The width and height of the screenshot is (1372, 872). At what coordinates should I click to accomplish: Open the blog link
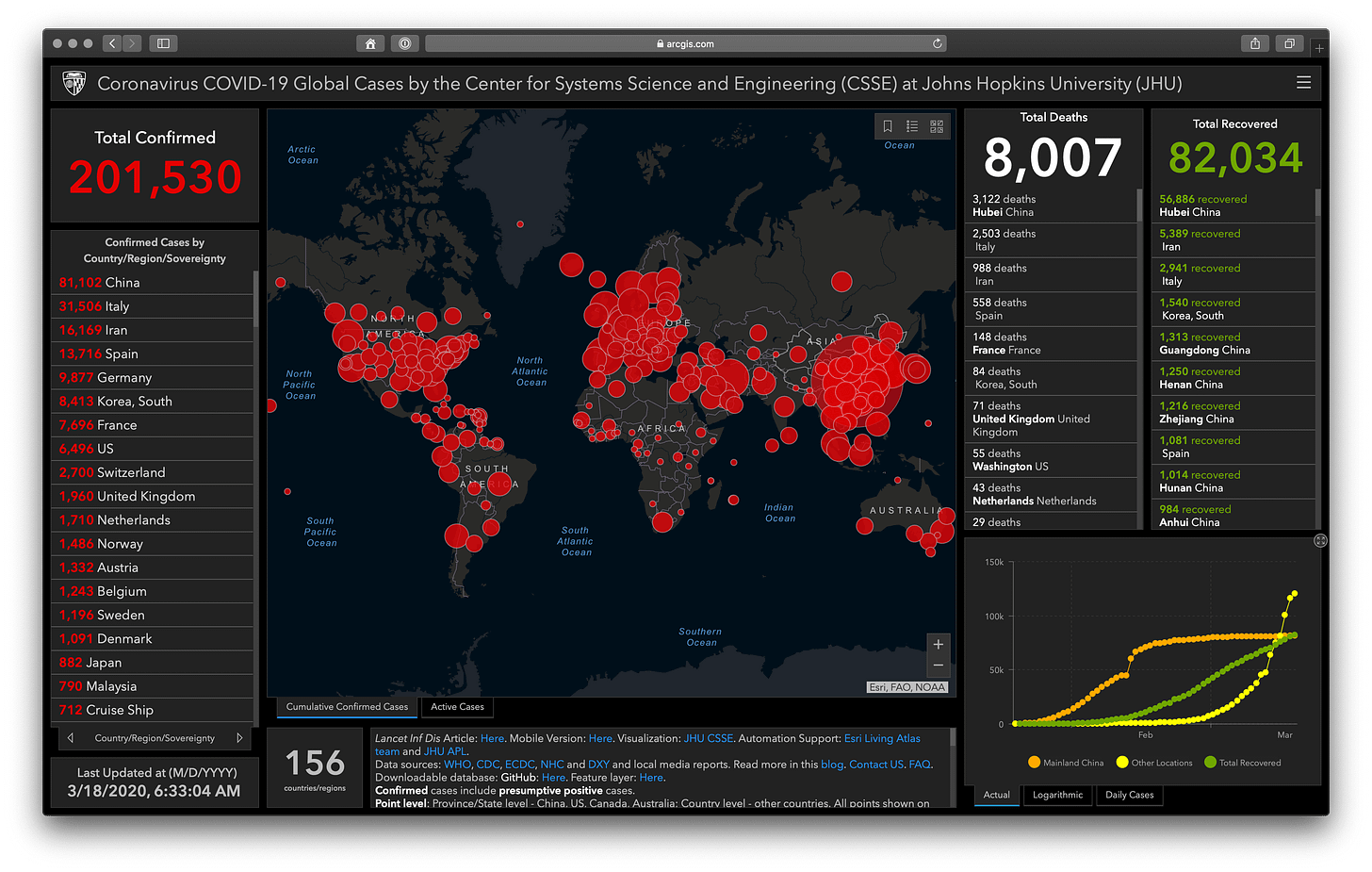833,765
